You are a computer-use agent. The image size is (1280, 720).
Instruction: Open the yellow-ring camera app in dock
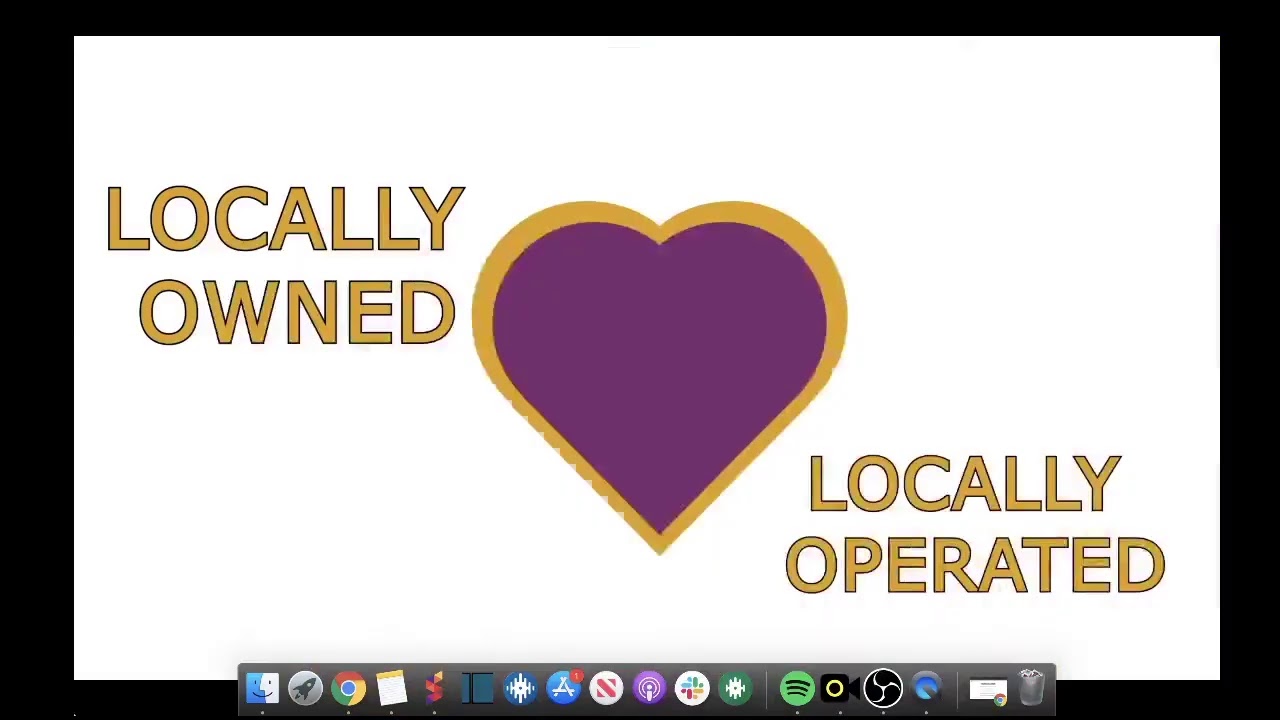click(x=840, y=688)
